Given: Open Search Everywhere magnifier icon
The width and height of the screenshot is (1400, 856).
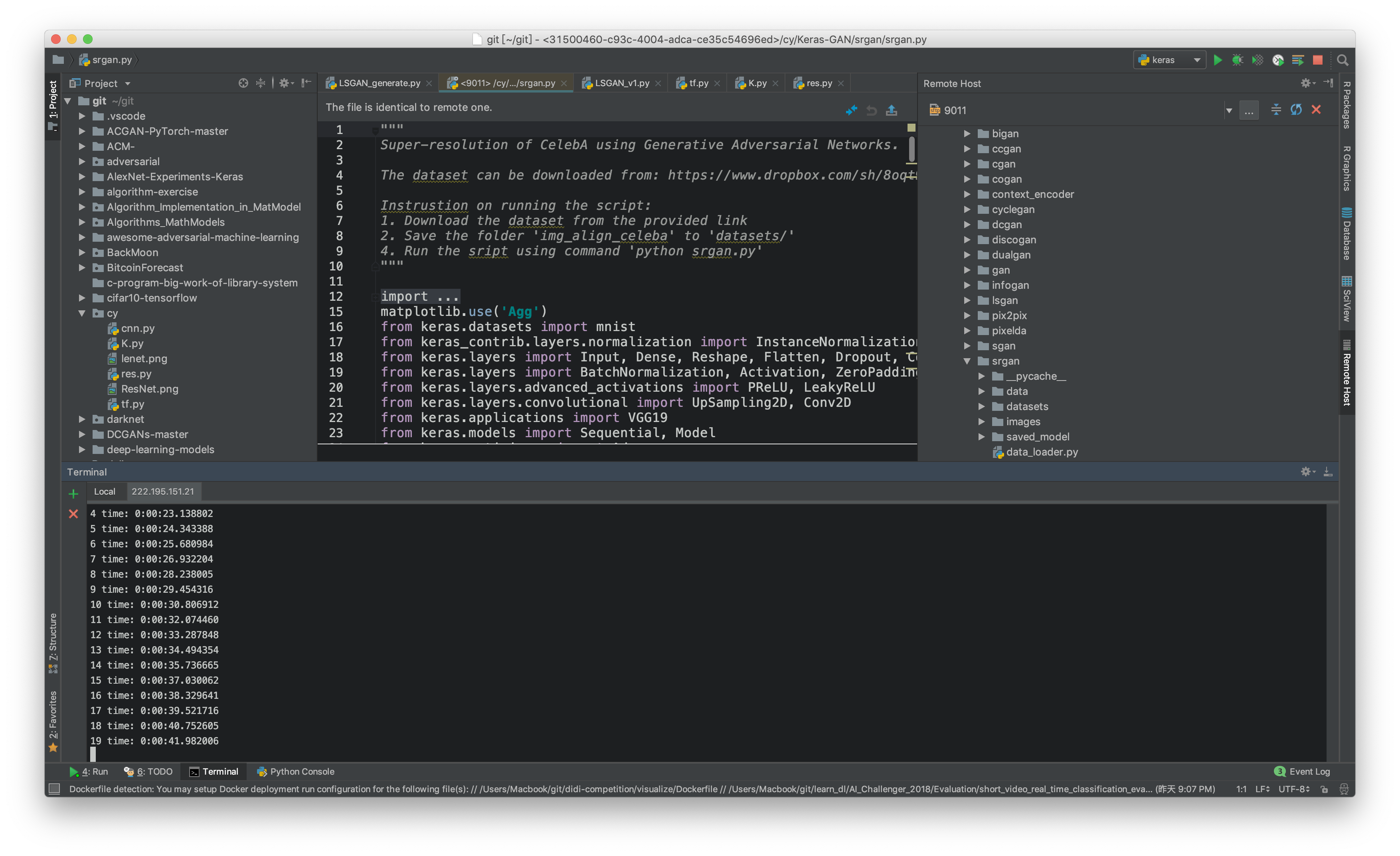Looking at the screenshot, I should [1343, 60].
